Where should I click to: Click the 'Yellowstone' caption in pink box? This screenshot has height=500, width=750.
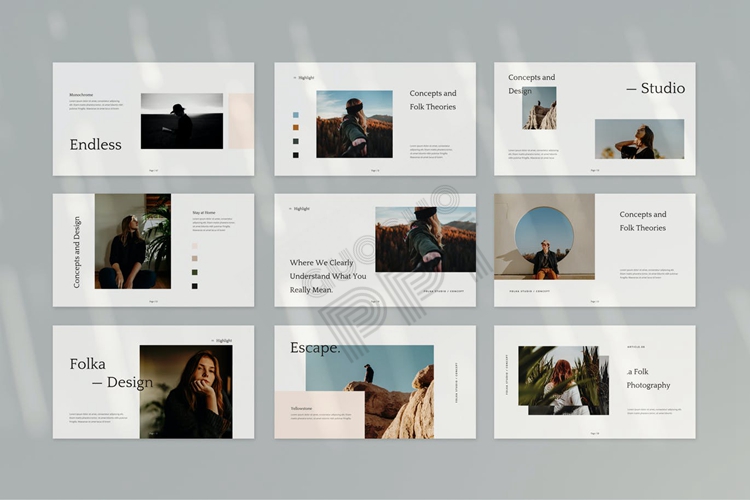coord(301,409)
